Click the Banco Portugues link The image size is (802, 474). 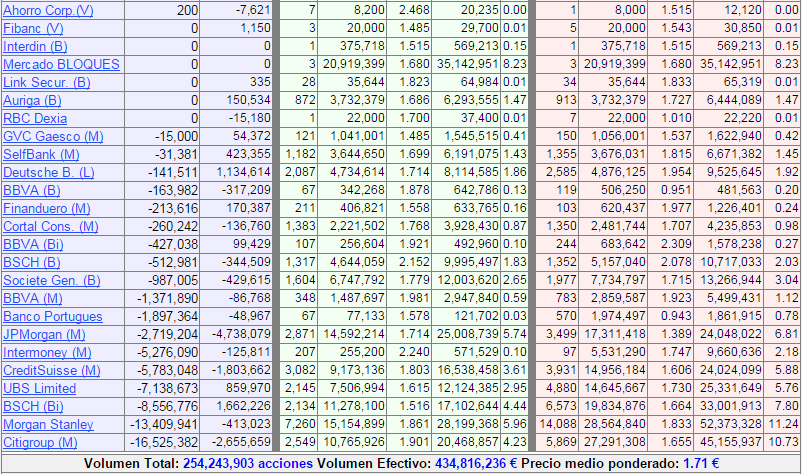(51, 316)
